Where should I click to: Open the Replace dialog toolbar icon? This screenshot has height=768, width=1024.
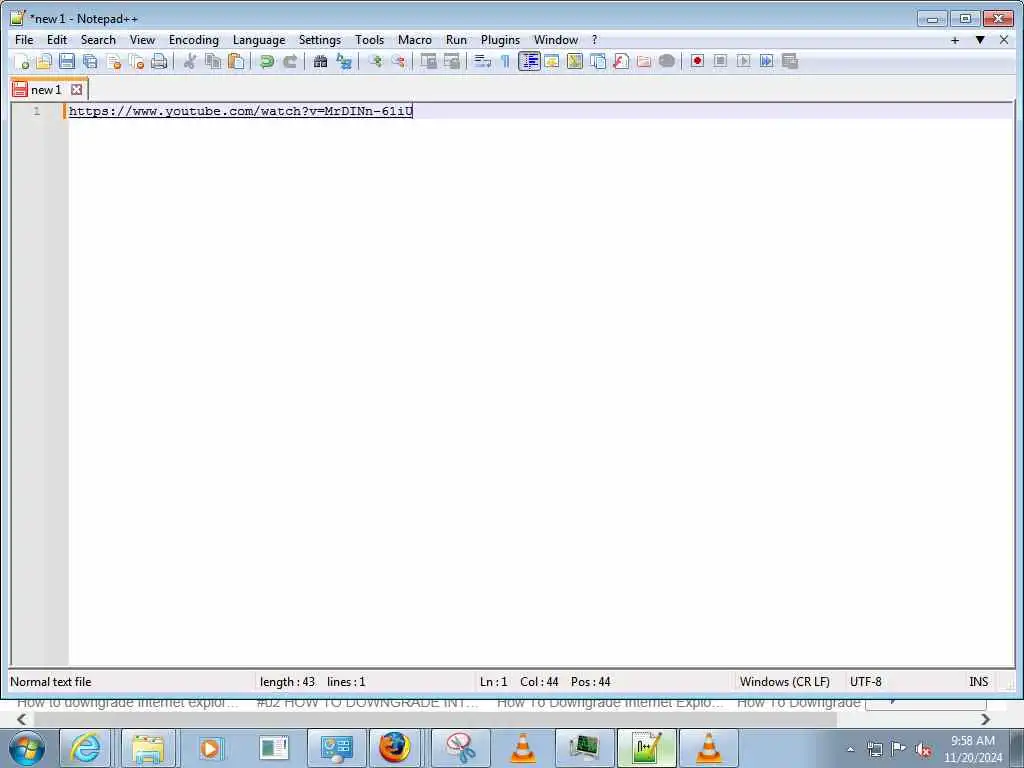[x=344, y=61]
